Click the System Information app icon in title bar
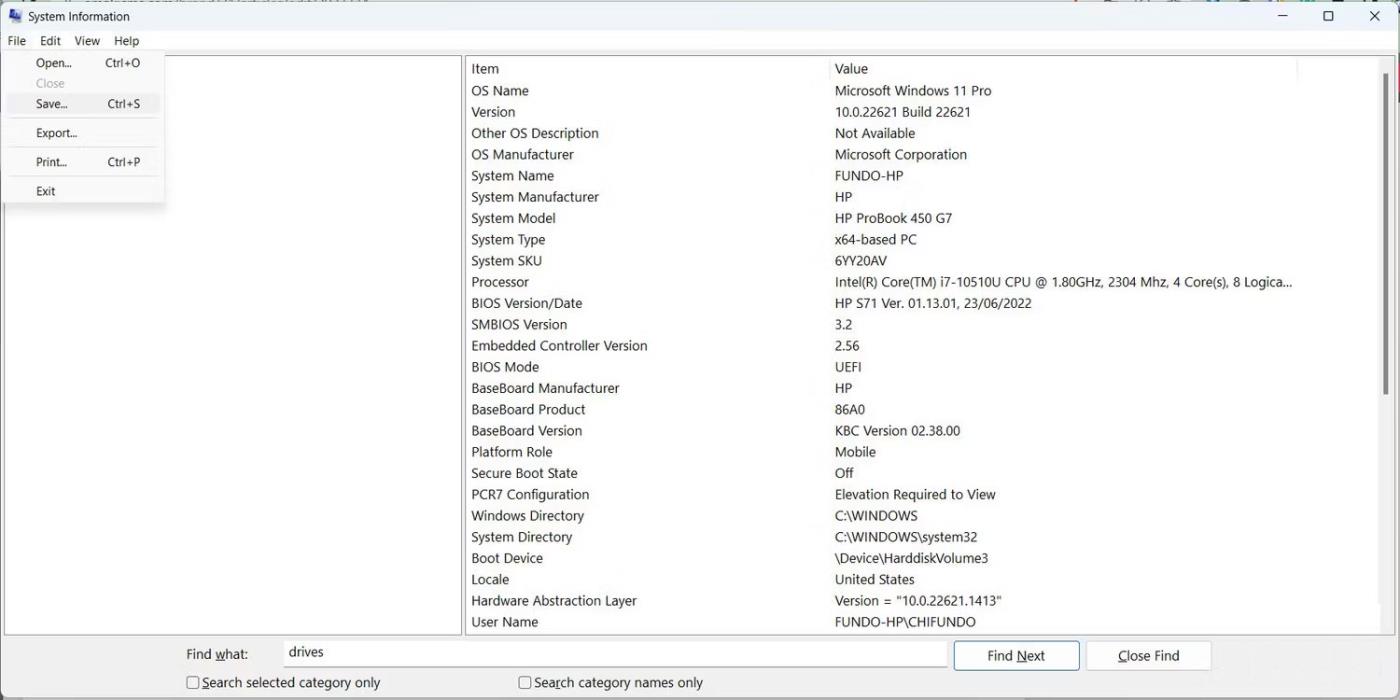Image resolution: width=1400 pixels, height=700 pixels. tap(15, 16)
